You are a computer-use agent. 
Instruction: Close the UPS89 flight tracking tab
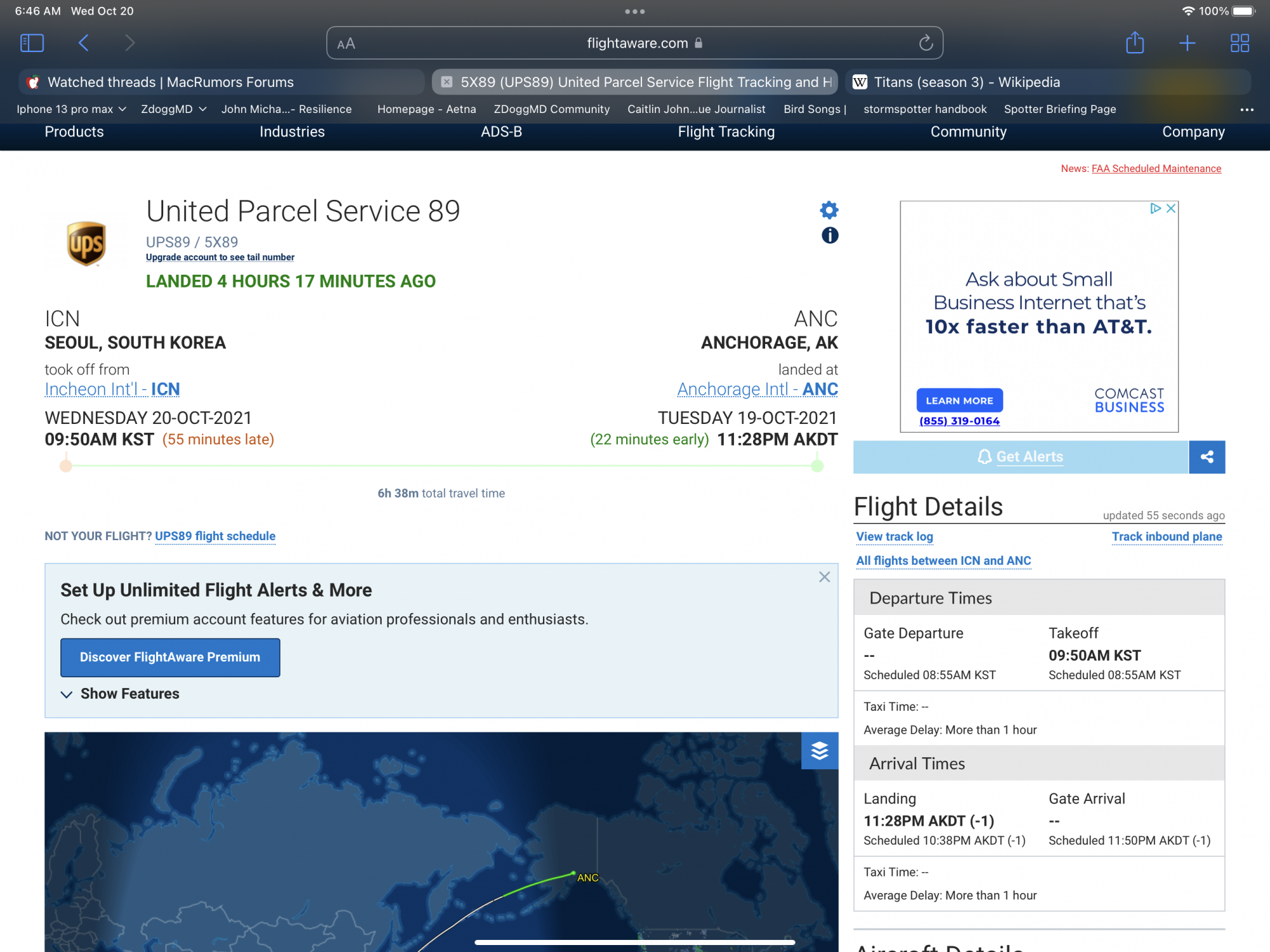tap(446, 82)
